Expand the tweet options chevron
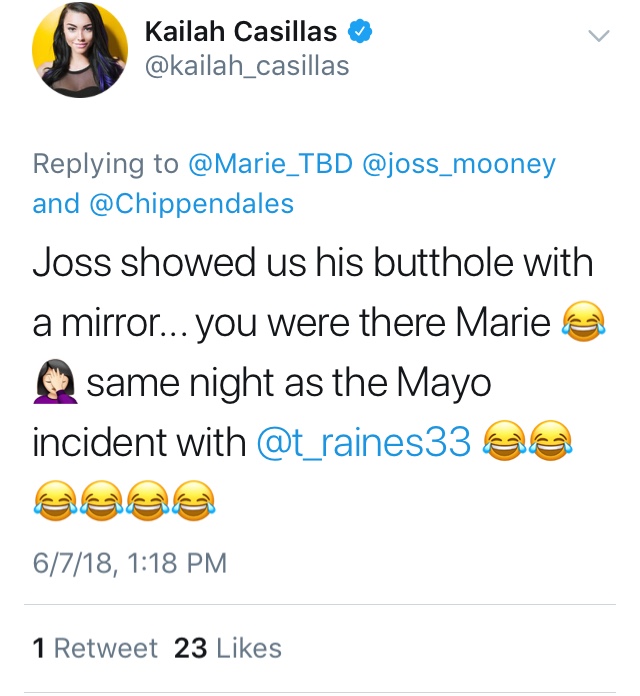Viewport: 640px width, 696px height. click(599, 36)
